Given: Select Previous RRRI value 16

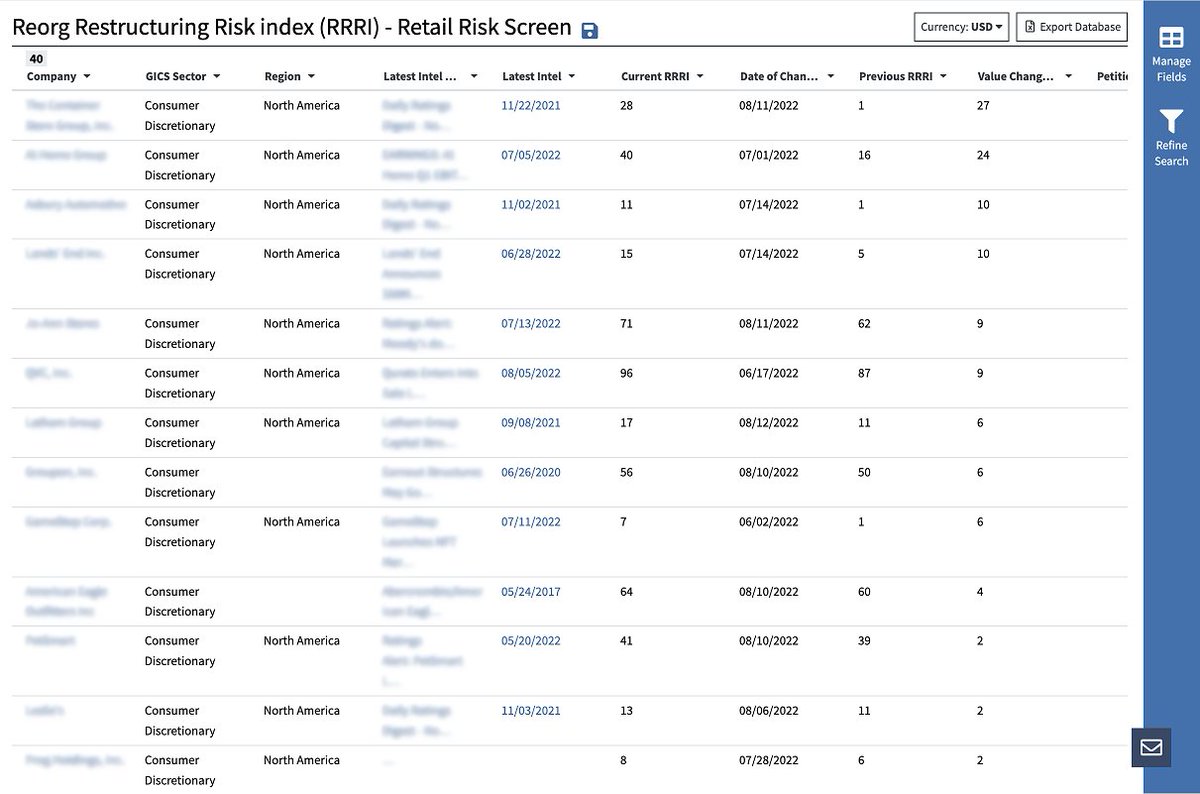Looking at the screenshot, I should click(865, 155).
